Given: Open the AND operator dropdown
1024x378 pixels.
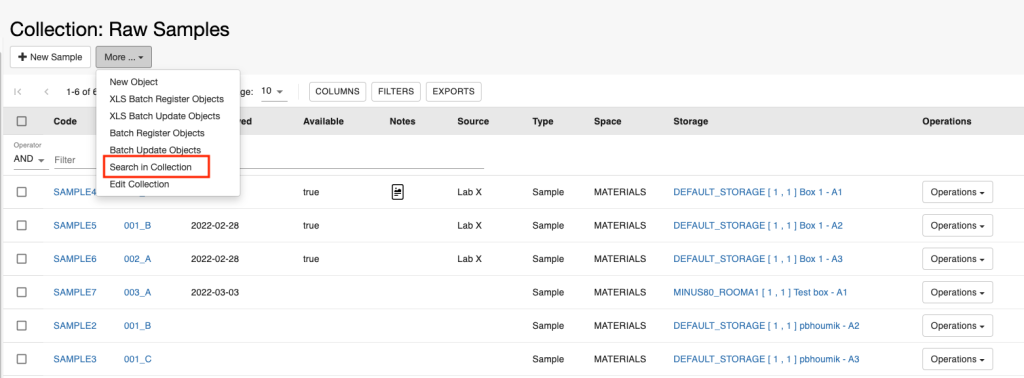Looking at the screenshot, I should 30,159.
